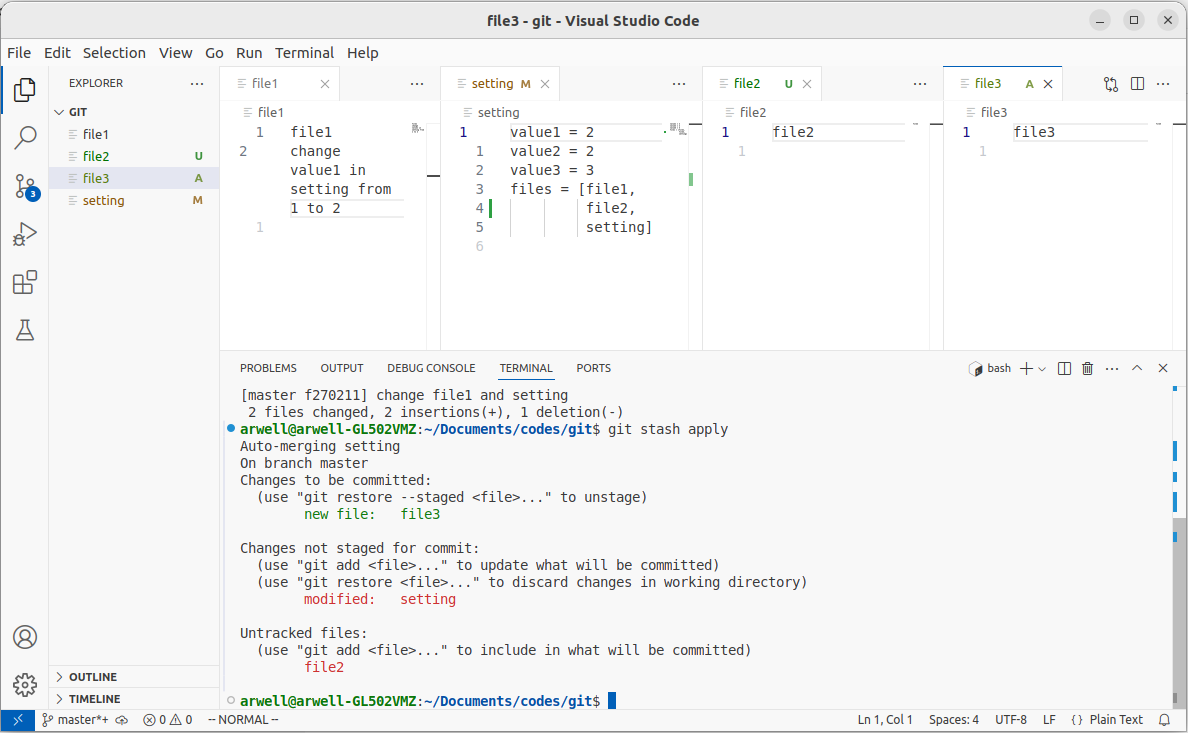Toggle split editor layout in file3 group
The width and height of the screenshot is (1188, 733).
[x=1137, y=84]
